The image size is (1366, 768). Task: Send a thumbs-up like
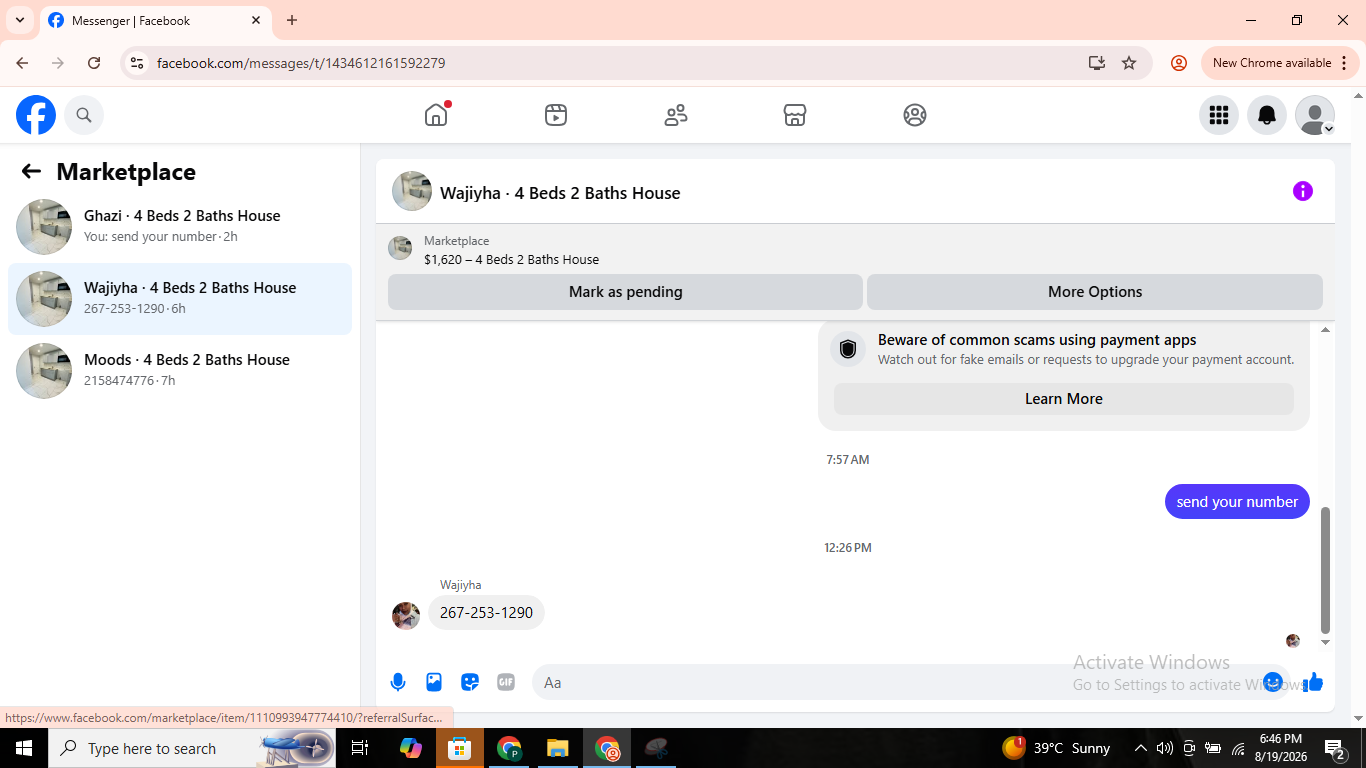(x=1313, y=682)
